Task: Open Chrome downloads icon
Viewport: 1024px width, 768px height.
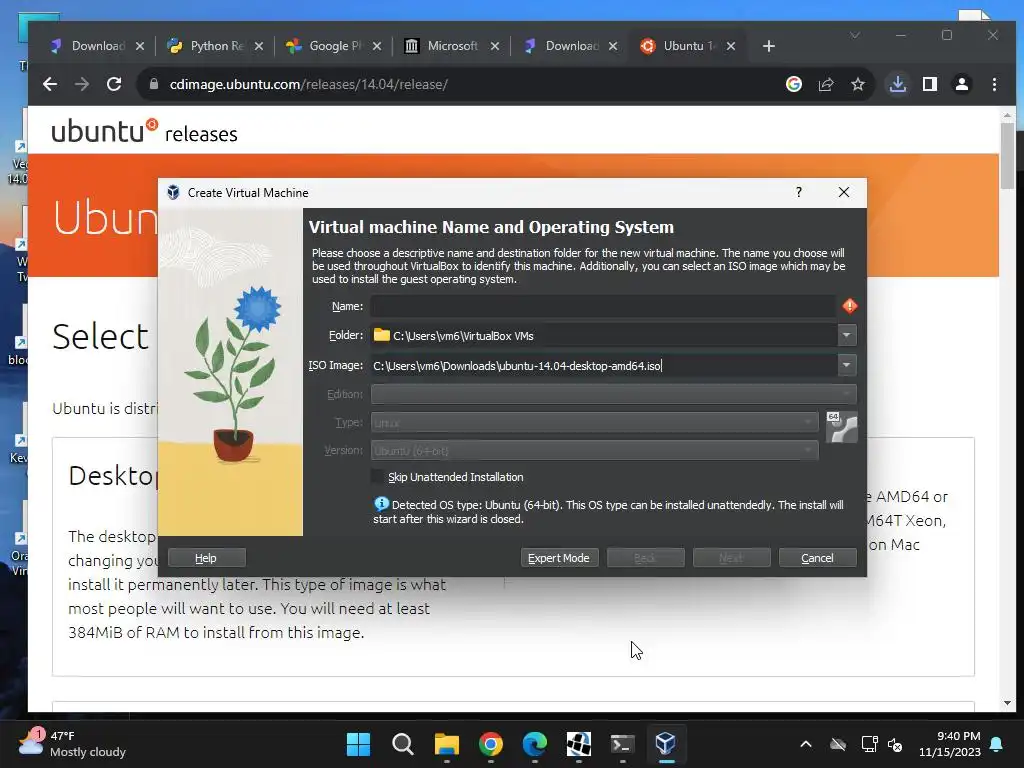Action: pyautogui.click(x=898, y=84)
